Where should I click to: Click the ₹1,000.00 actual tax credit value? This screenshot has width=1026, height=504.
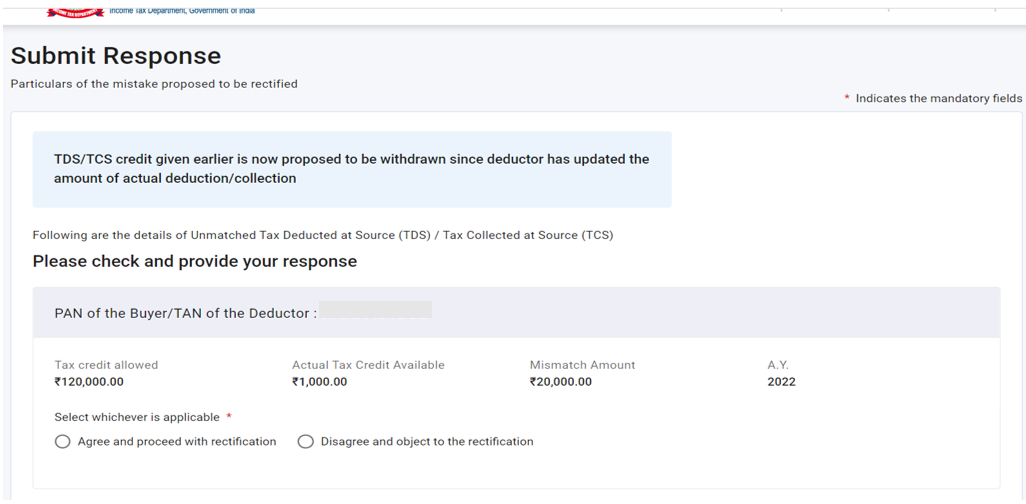coord(319,382)
